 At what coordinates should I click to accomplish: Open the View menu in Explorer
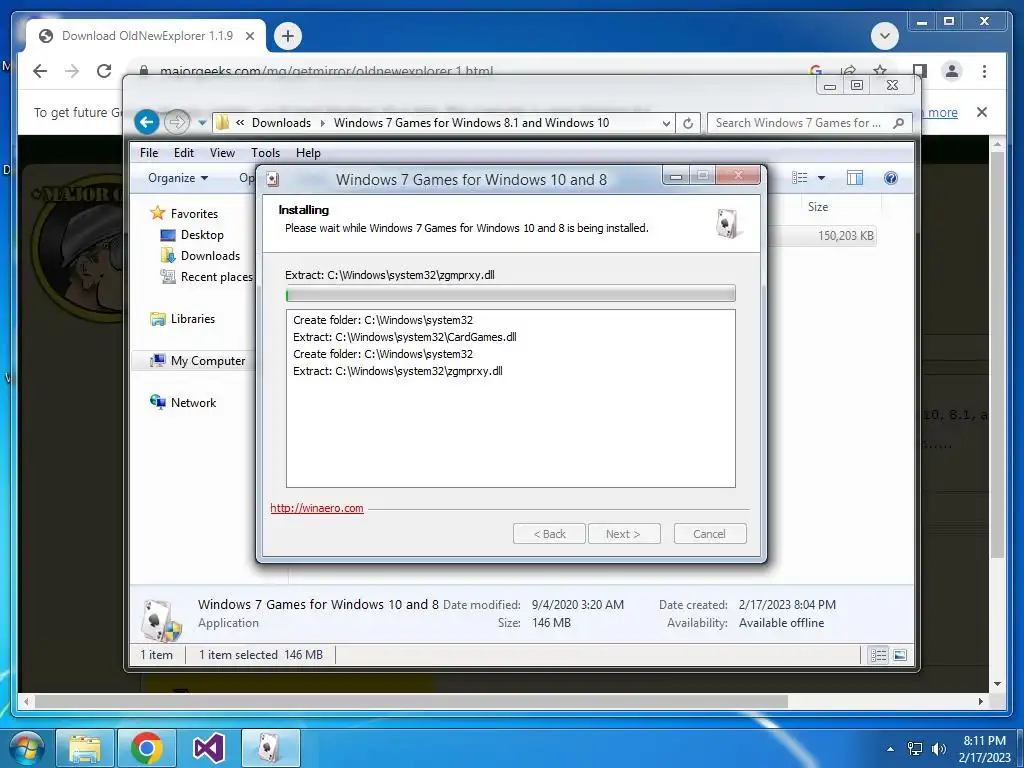point(222,153)
